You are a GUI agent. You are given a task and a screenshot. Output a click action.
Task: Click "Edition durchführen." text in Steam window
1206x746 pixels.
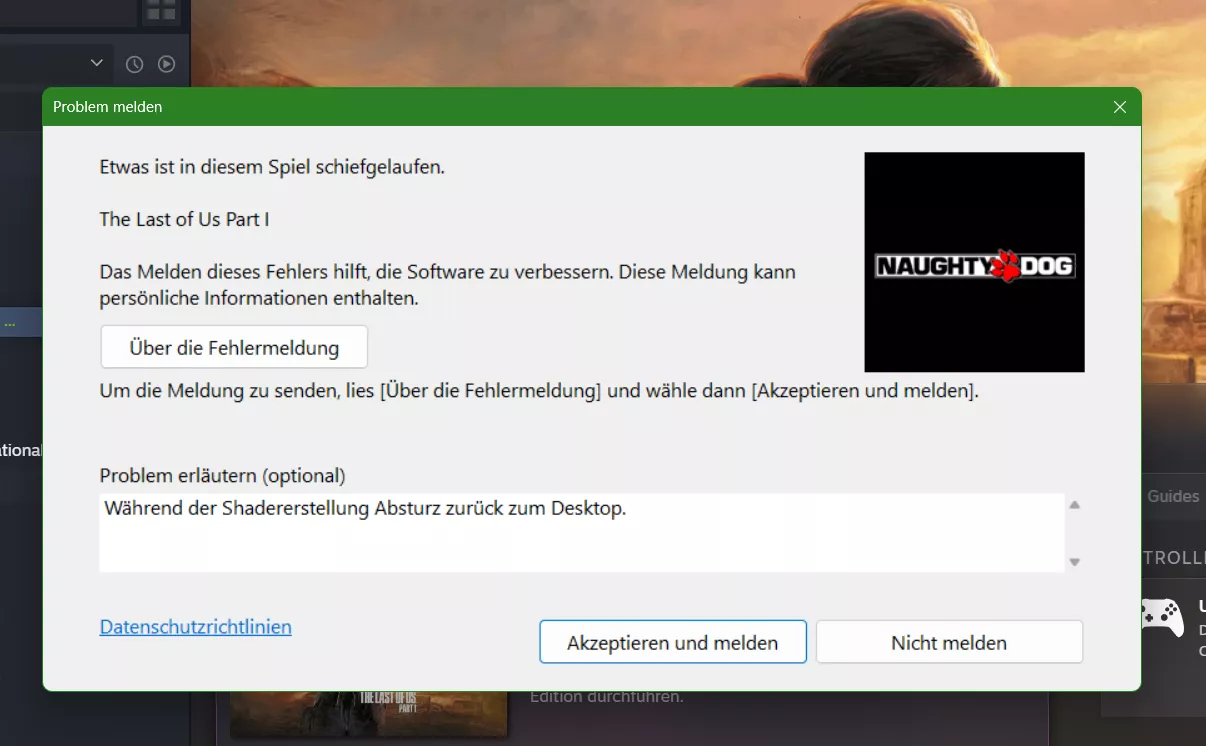[x=607, y=696]
